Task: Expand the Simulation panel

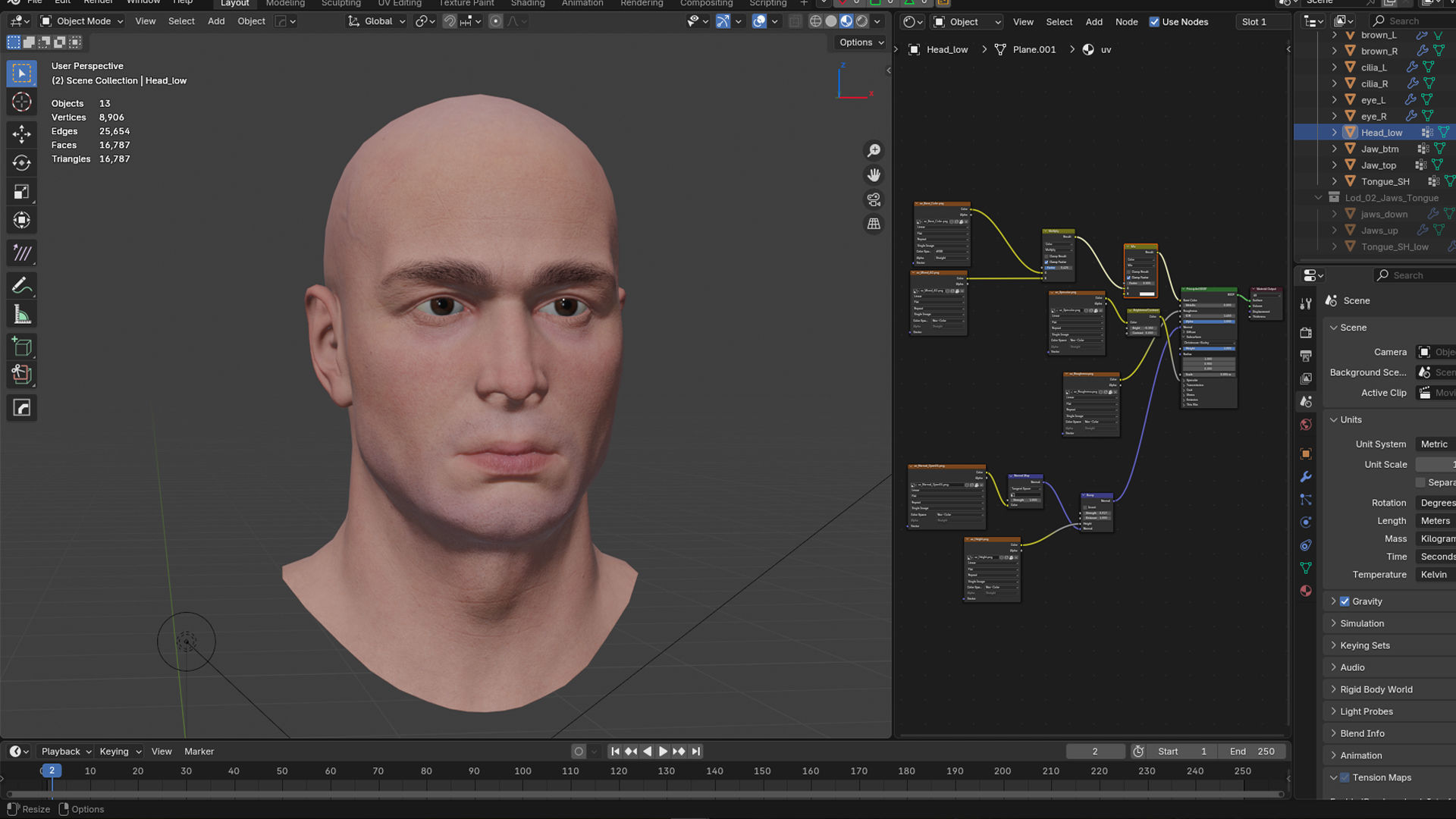Action: (1362, 623)
